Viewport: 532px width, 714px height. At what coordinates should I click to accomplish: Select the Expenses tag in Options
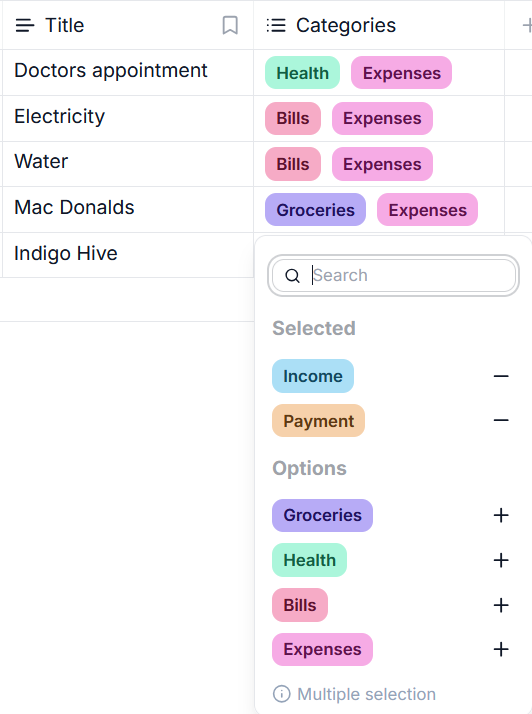322,649
